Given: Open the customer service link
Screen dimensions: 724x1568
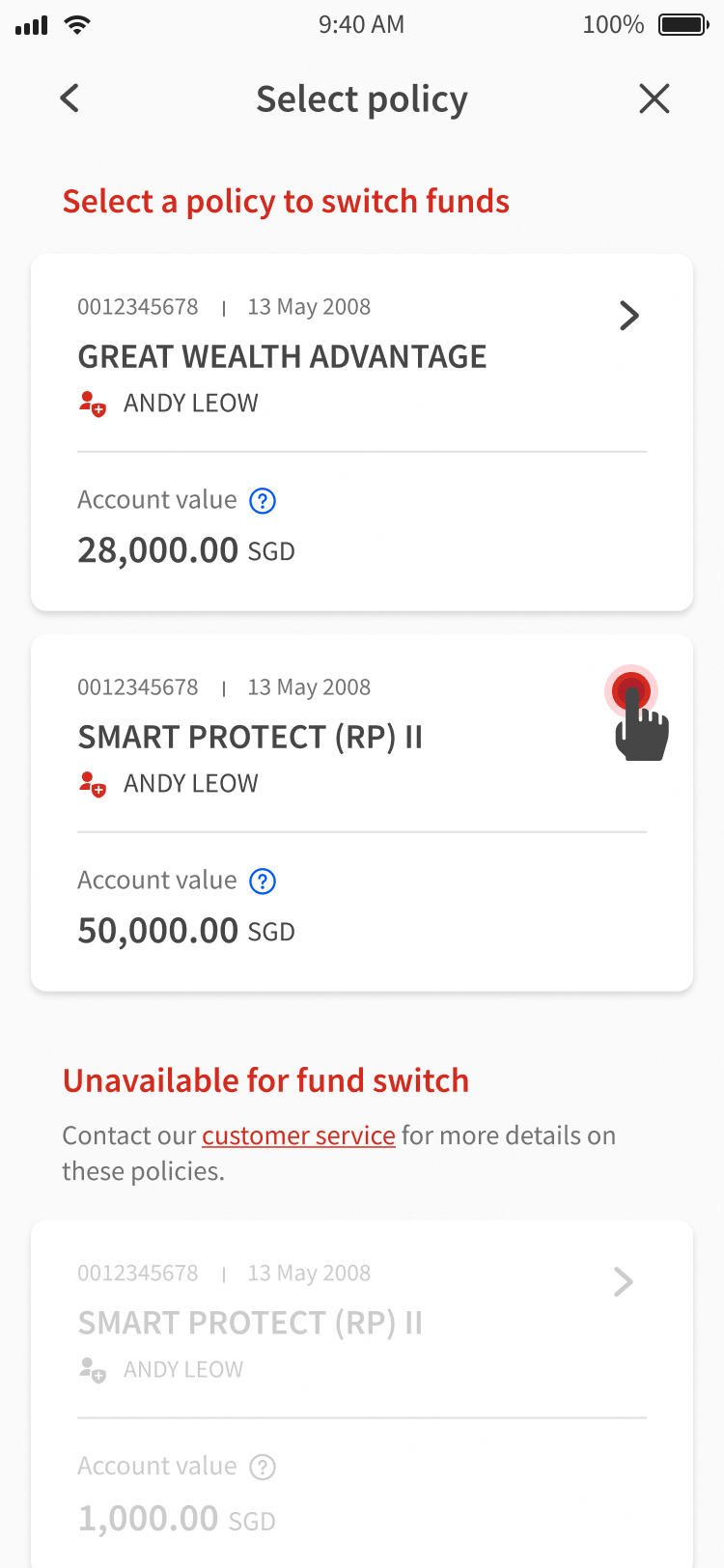Looking at the screenshot, I should point(298,1135).
